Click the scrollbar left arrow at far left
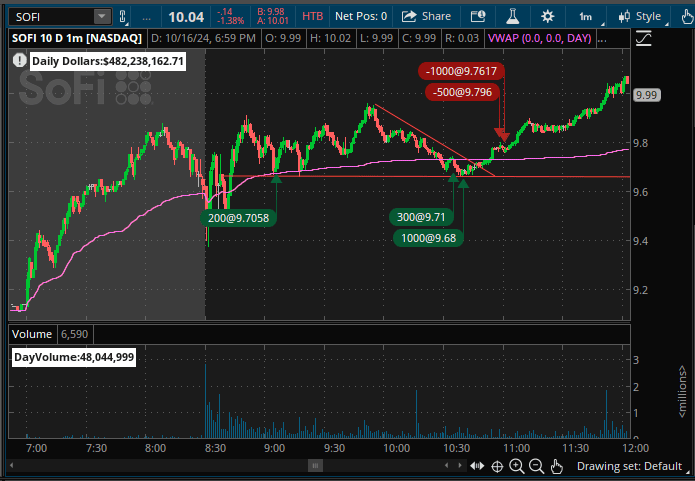Viewport: 695px width, 481px height. [12, 465]
